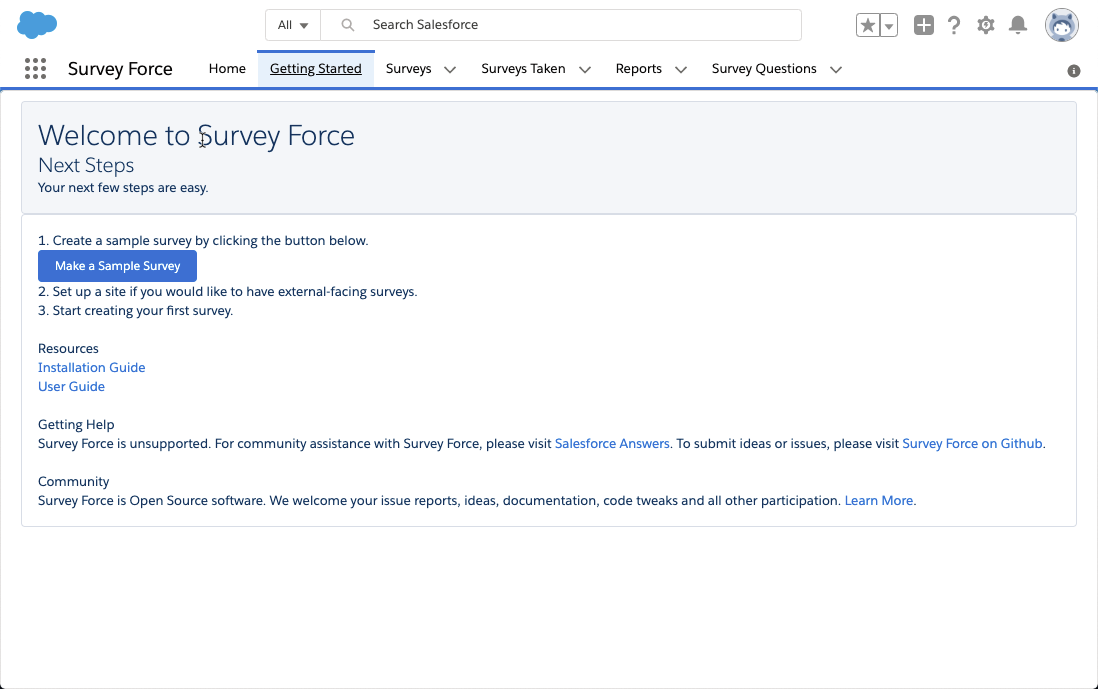Click Make a Sample Survey button
This screenshot has width=1098, height=689.
118,266
